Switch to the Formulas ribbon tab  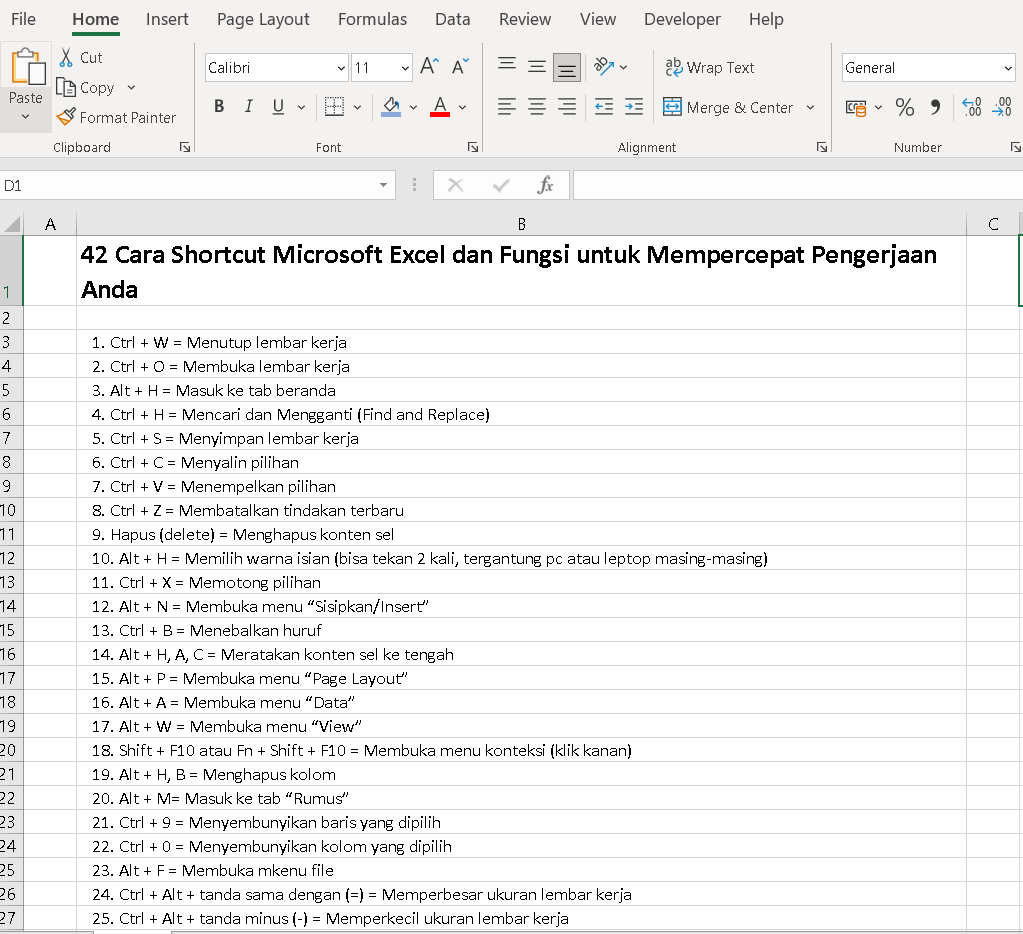click(x=372, y=18)
